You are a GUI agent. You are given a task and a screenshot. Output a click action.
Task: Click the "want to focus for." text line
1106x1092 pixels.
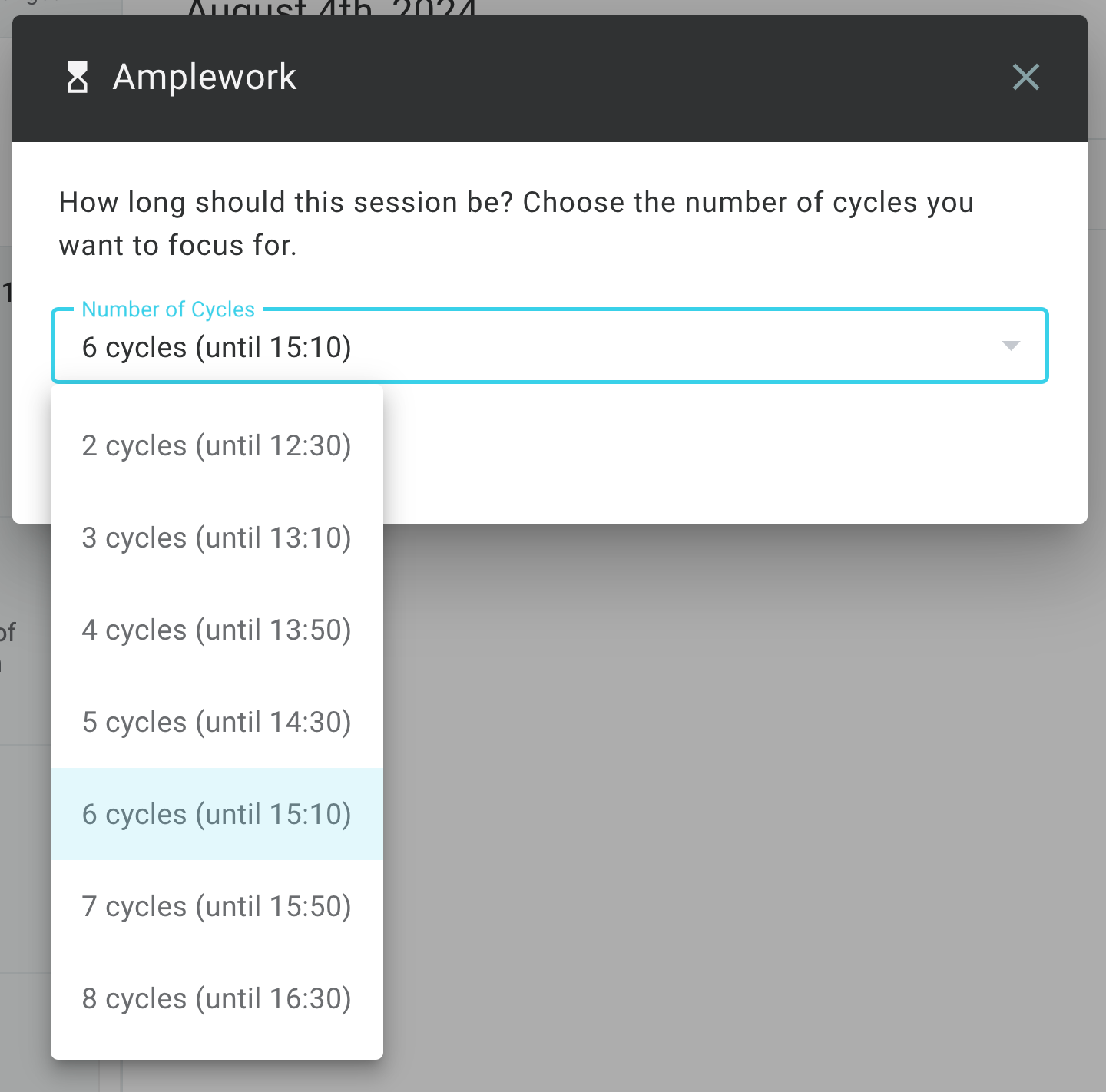[x=177, y=246]
